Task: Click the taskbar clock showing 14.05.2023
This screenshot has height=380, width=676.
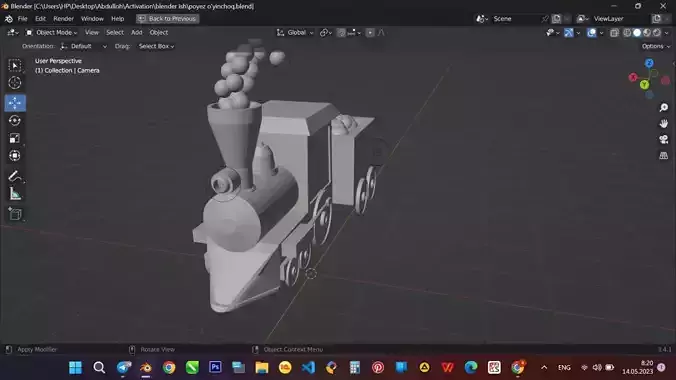Action: point(637,367)
